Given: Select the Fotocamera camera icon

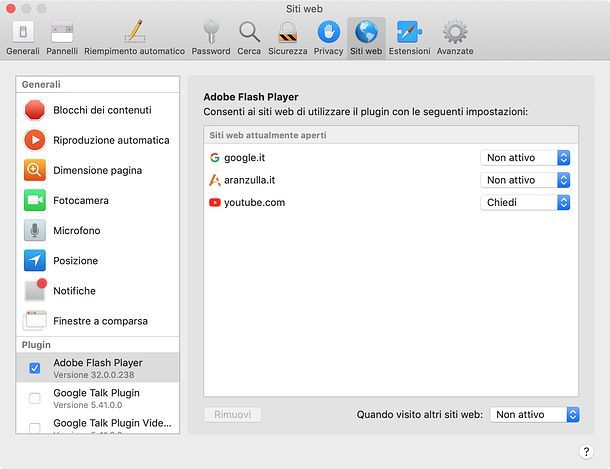Looking at the screenshot, I should (35, 200).
